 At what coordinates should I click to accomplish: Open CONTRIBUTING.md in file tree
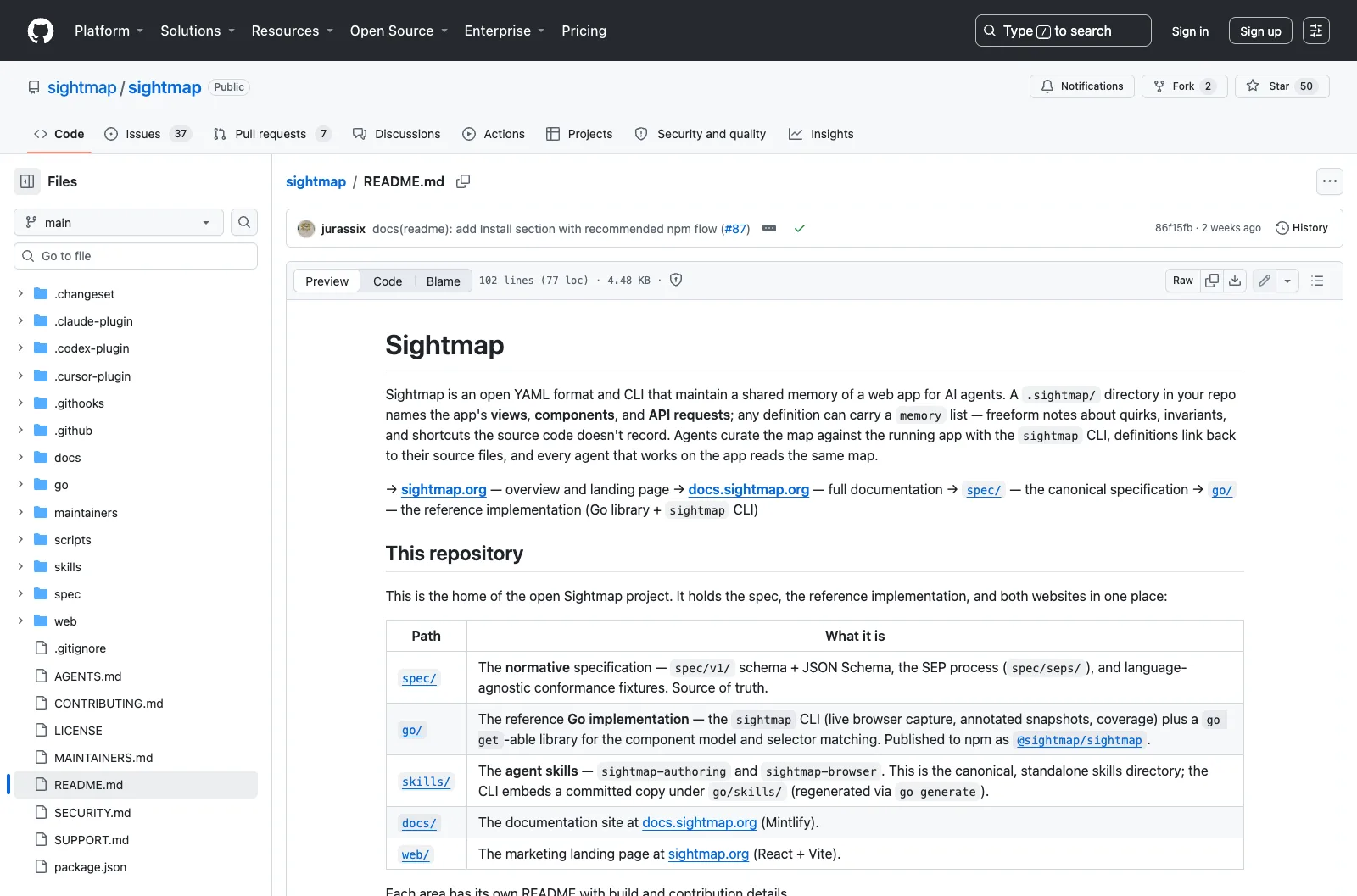coord(109,704)
